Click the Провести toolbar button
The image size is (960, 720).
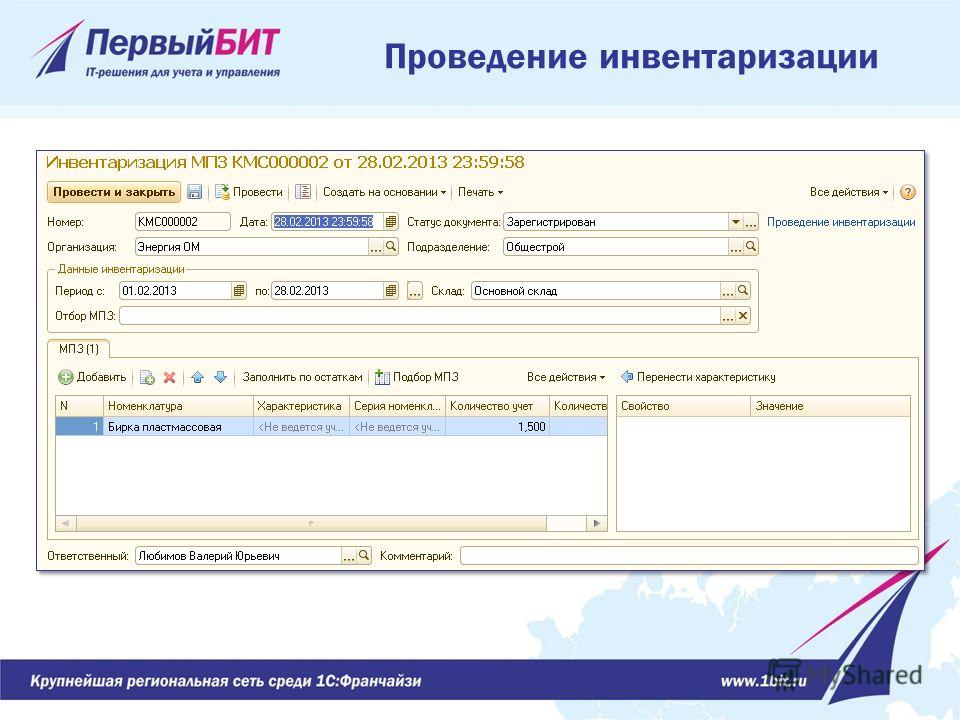[x=249, y=192]
